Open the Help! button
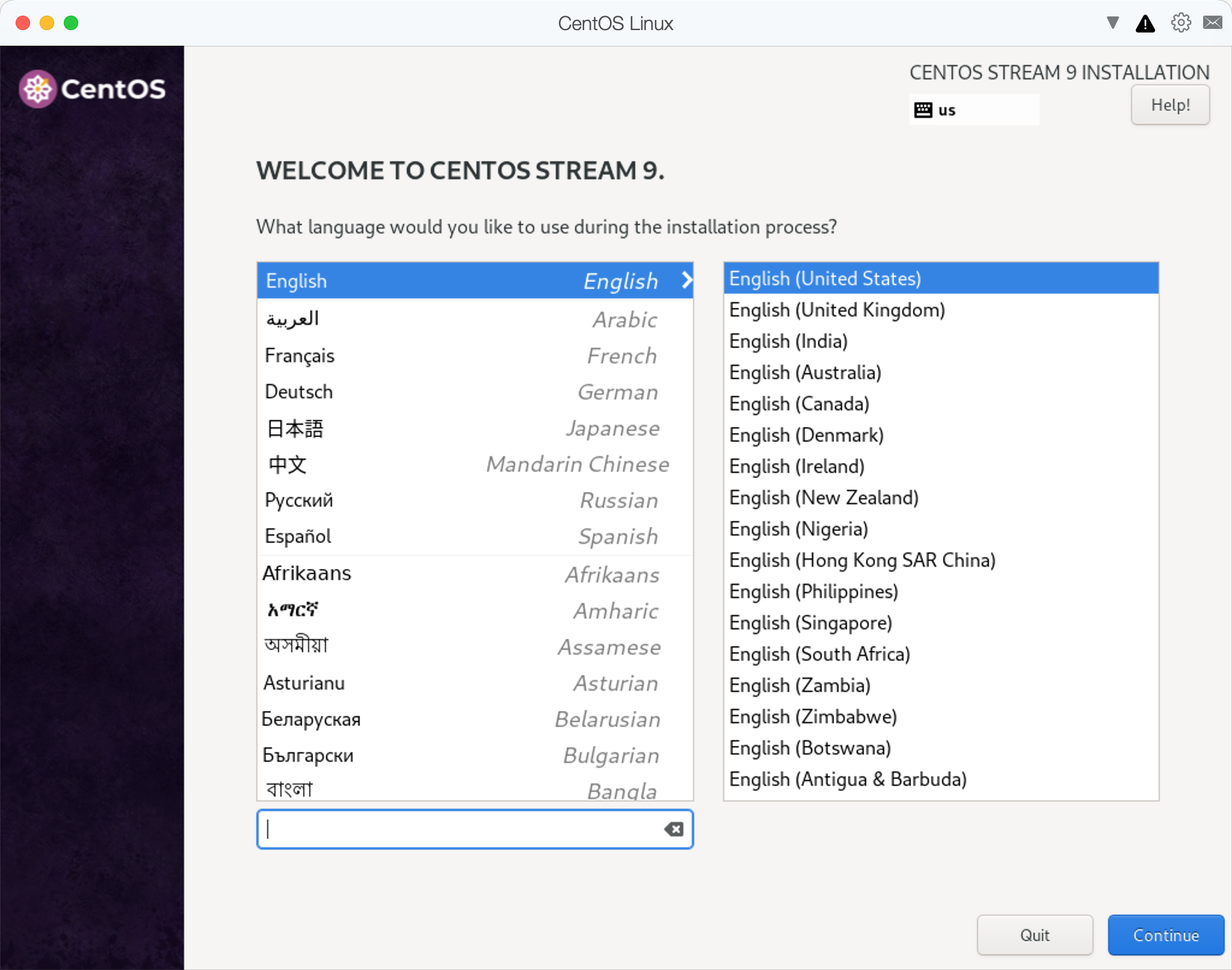Screen dimensions: 1232x970 click(x=1169, y=105)
